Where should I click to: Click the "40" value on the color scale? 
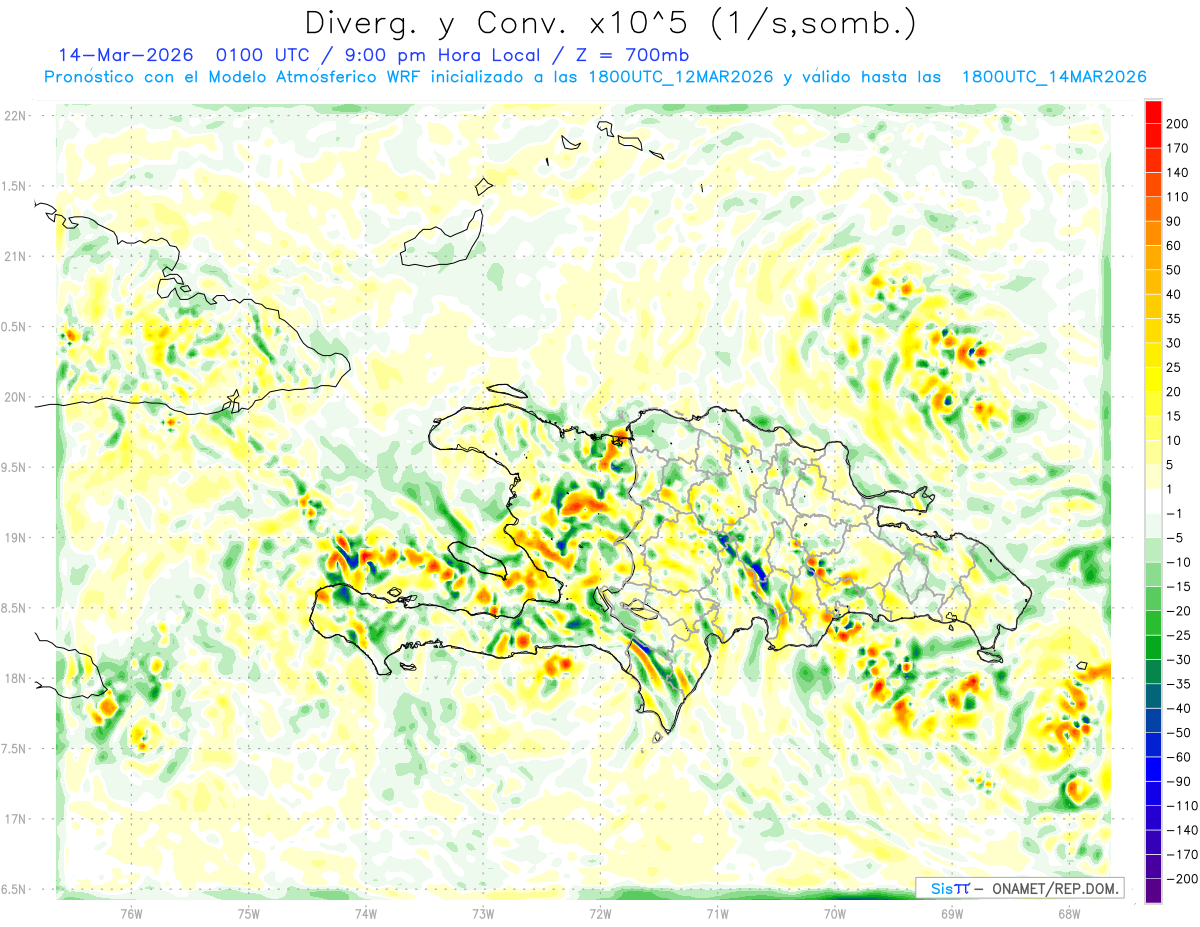tap(1175, 295)
